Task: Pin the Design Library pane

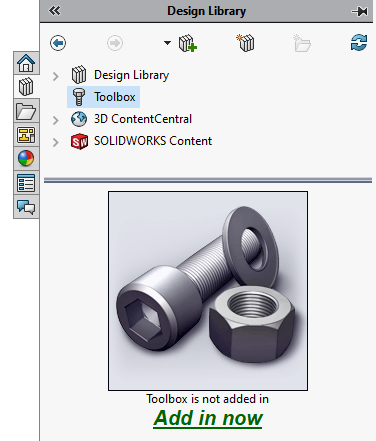Action: pyautogui.click(x=359, y=11)
